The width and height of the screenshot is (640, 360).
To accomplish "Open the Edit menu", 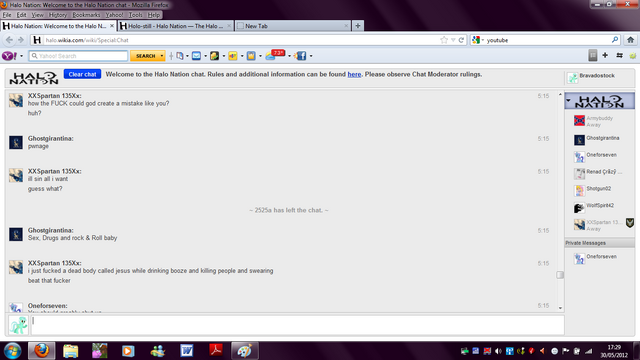I will [x=21, y=15].
